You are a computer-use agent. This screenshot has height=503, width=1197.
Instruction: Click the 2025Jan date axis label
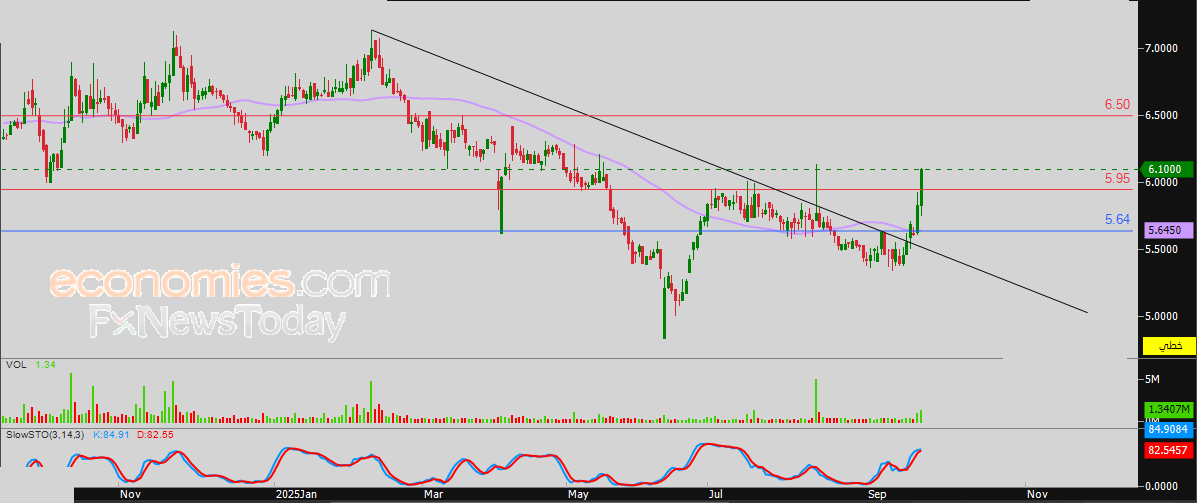[296, 494]
